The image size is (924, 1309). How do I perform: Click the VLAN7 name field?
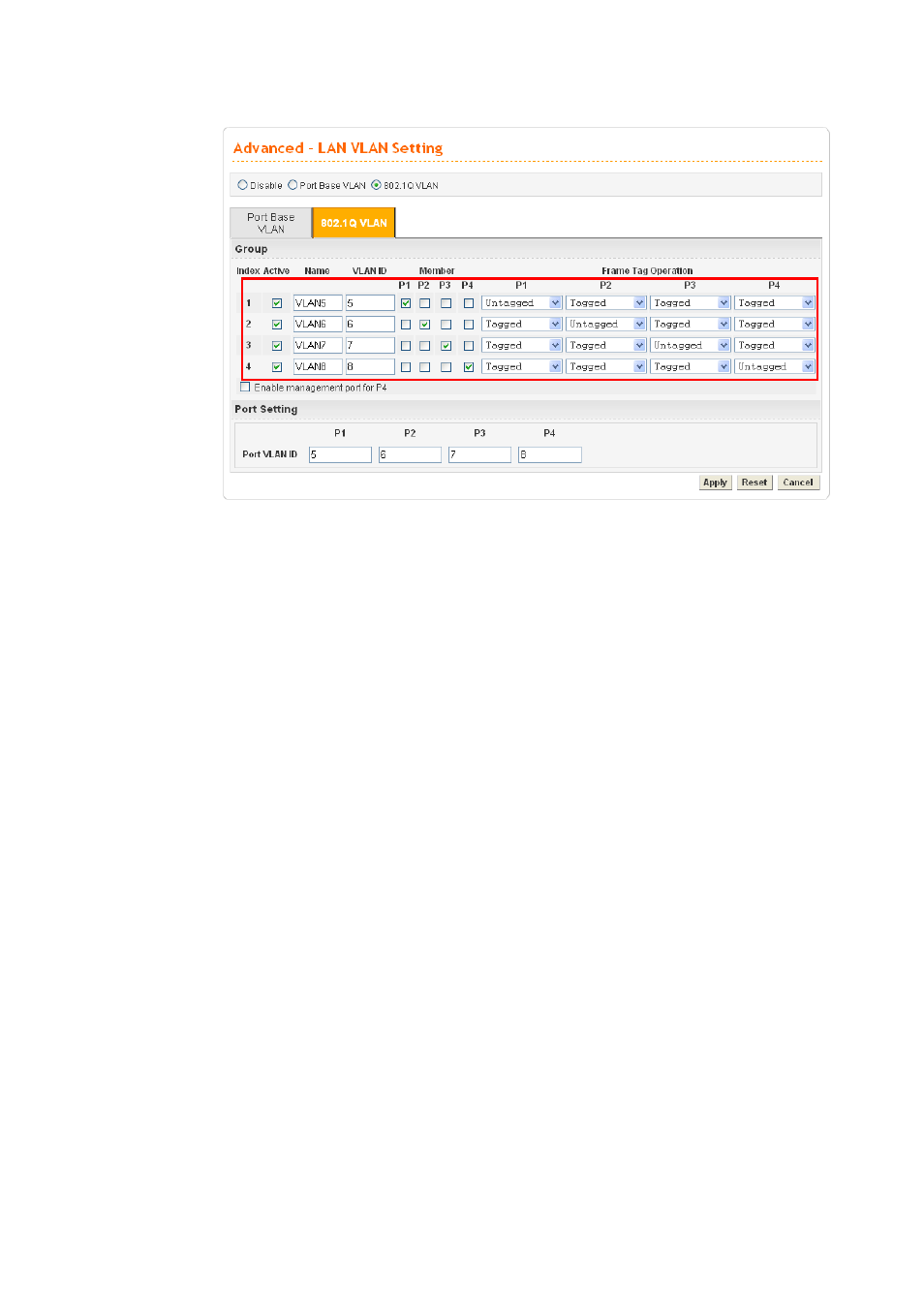[318, 346]
